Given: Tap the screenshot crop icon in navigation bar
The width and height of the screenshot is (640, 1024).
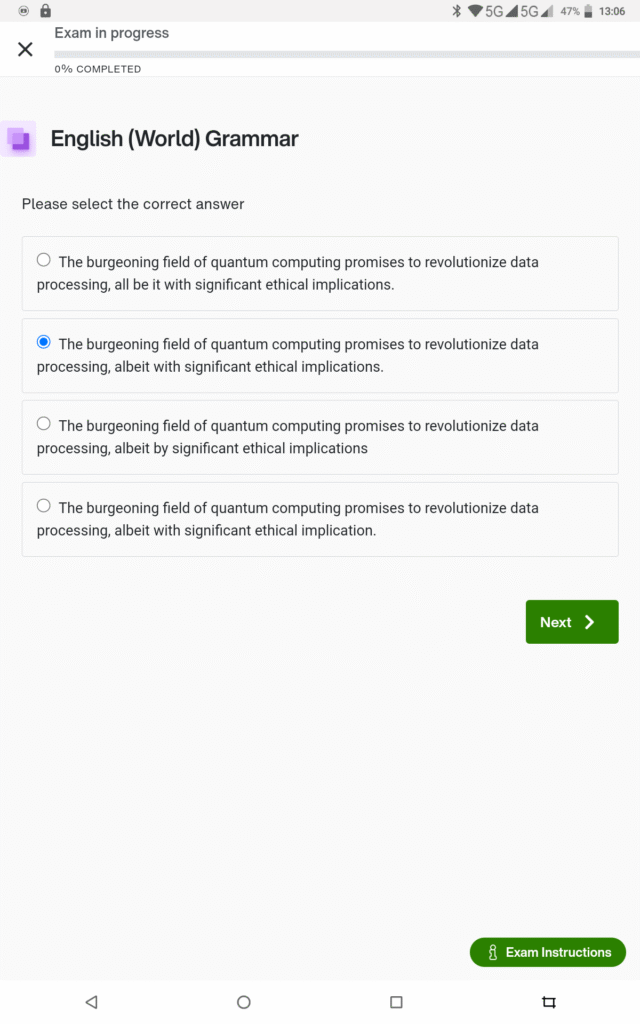Looking at the screenshot, I should (548, 1001).
